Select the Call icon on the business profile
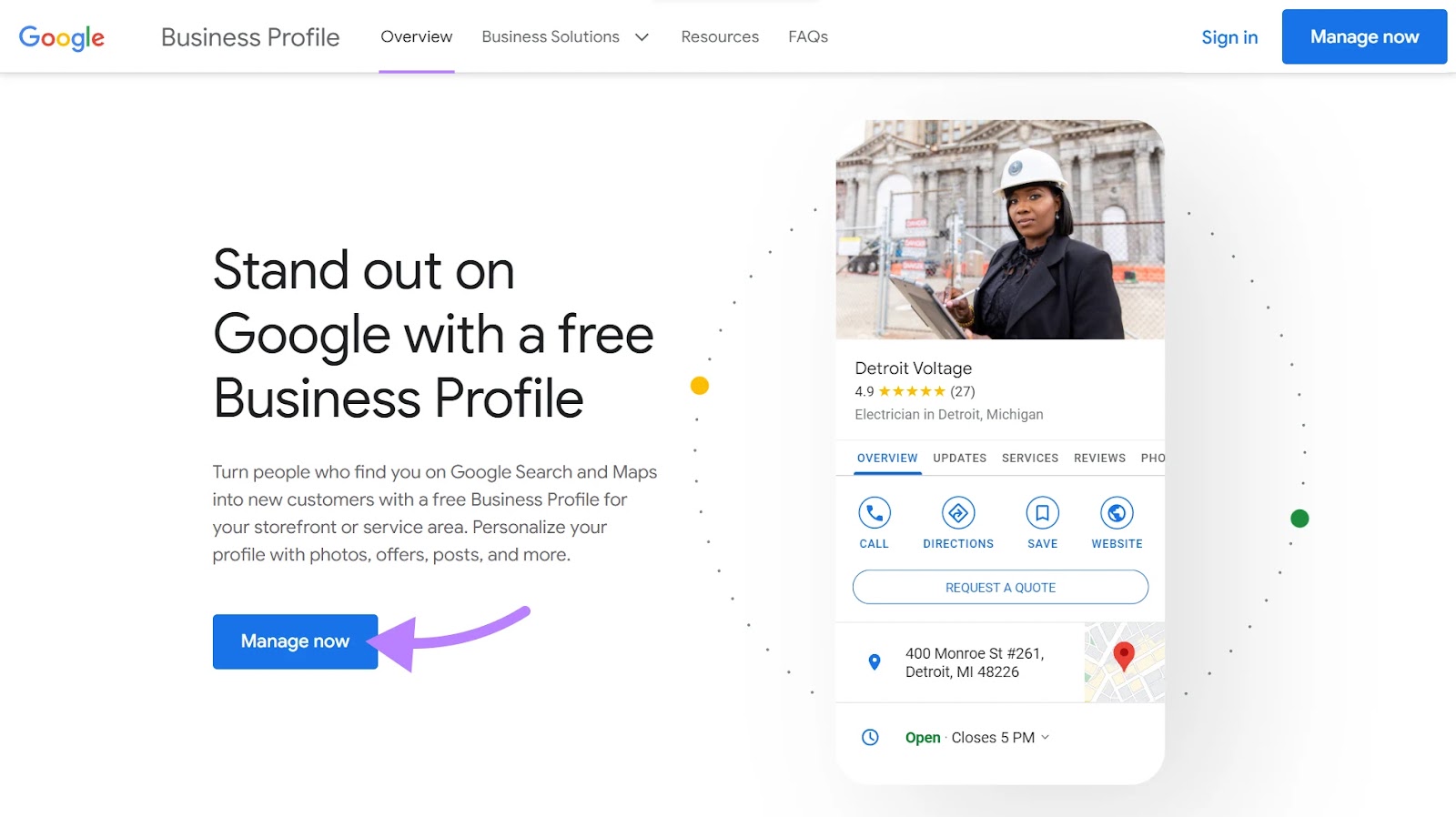Viewport: 1456px width, 817px height. [x=874, y=514]
